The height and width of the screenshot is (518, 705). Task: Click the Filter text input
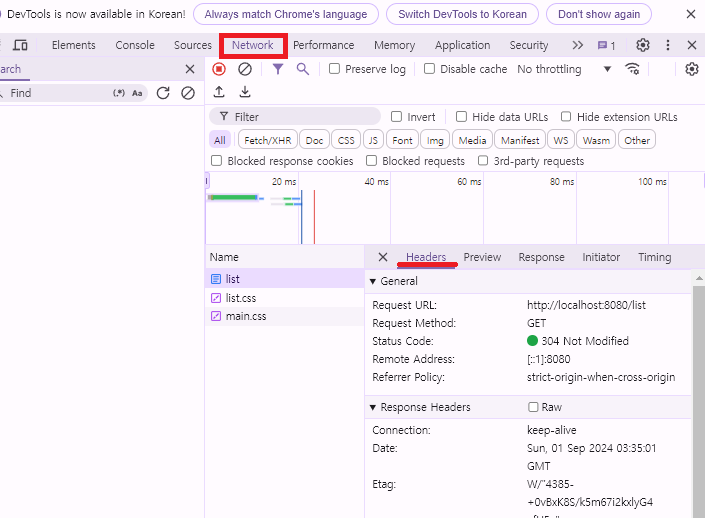295,117
